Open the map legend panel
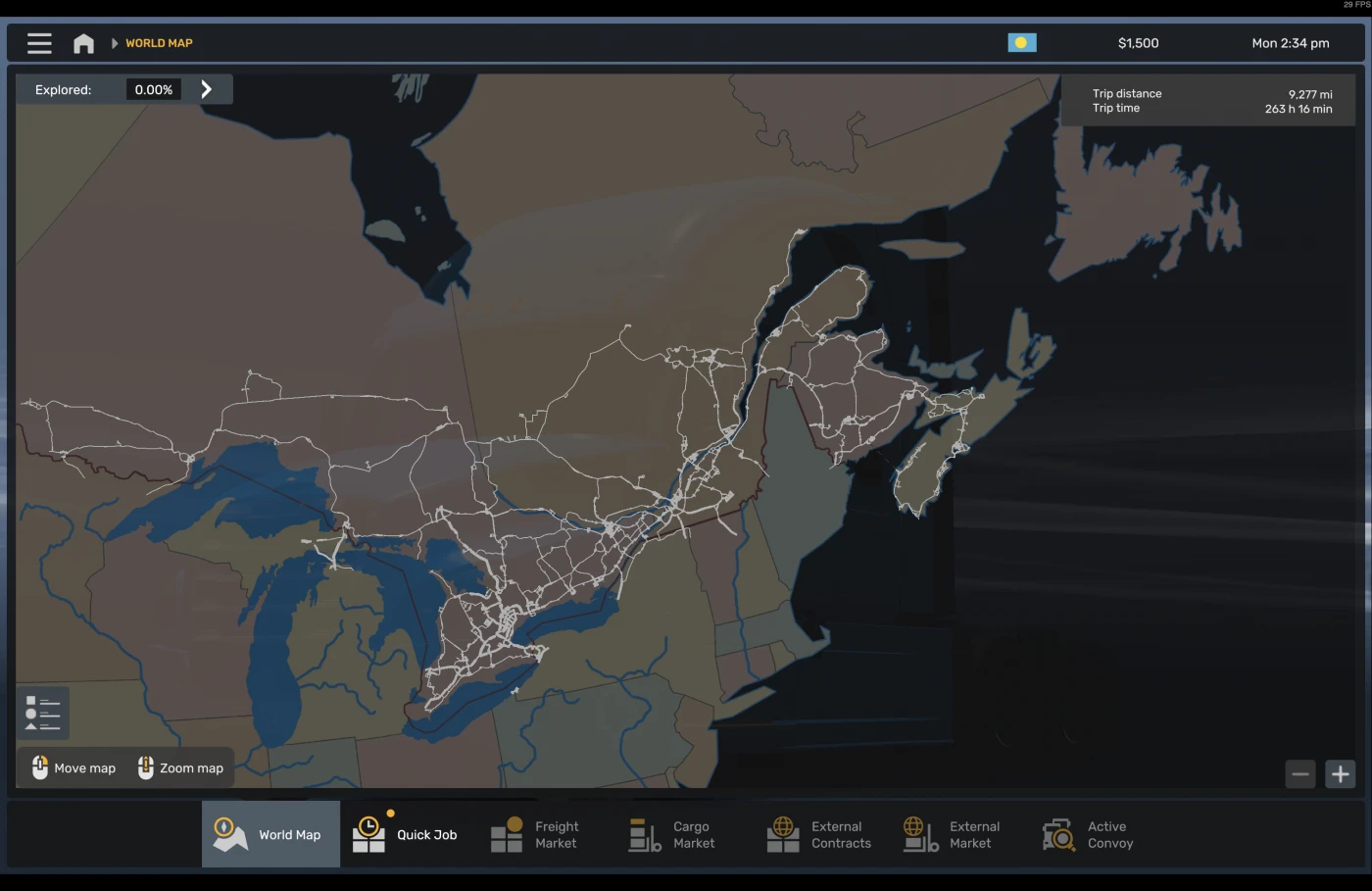 click(42, 714)
